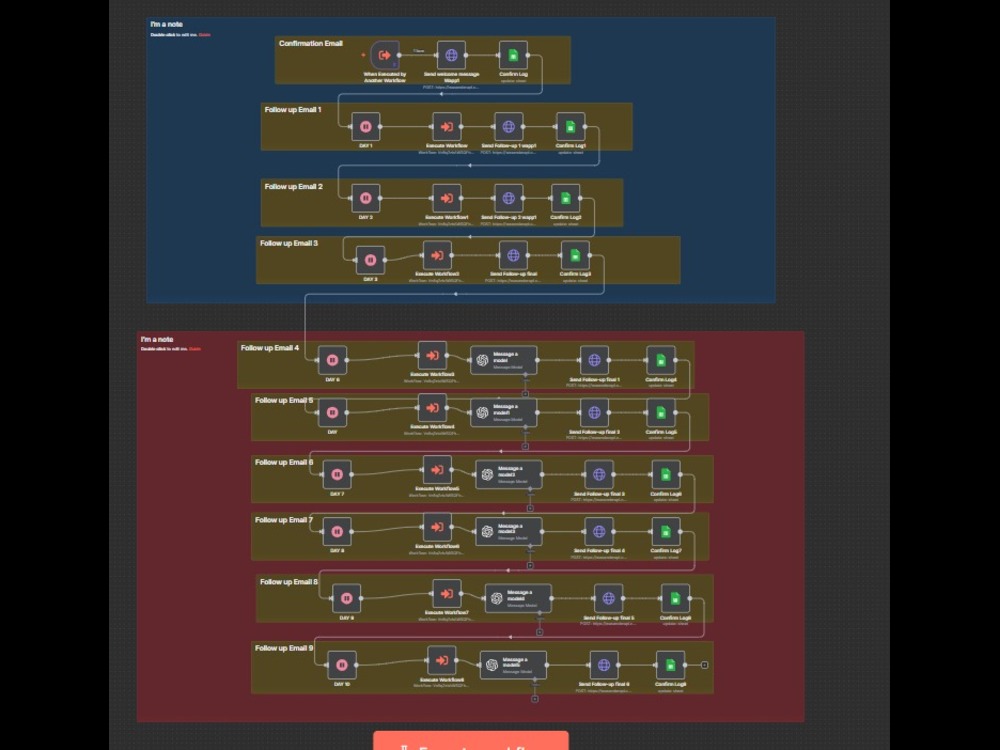Open the Send Follow-up final 1 globe node
This screenshot has height=750, width=1000.
tap(594, 360)
